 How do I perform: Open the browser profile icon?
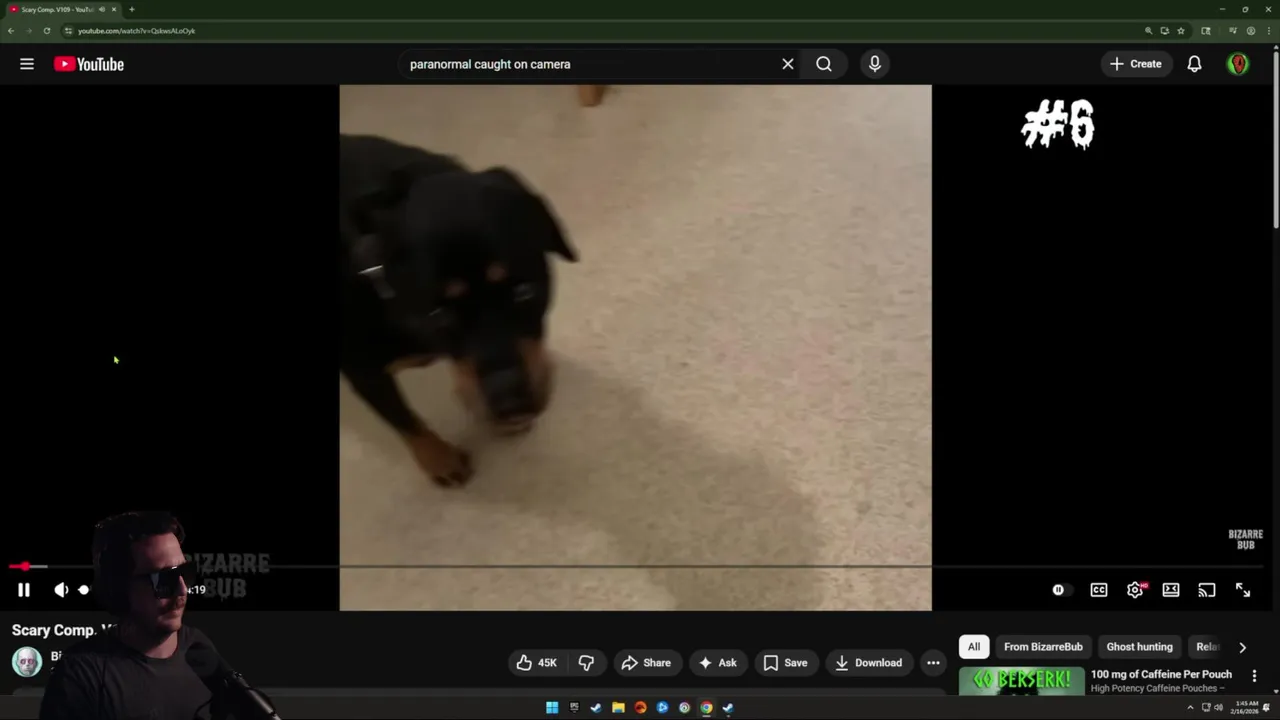click(1251, 31)
